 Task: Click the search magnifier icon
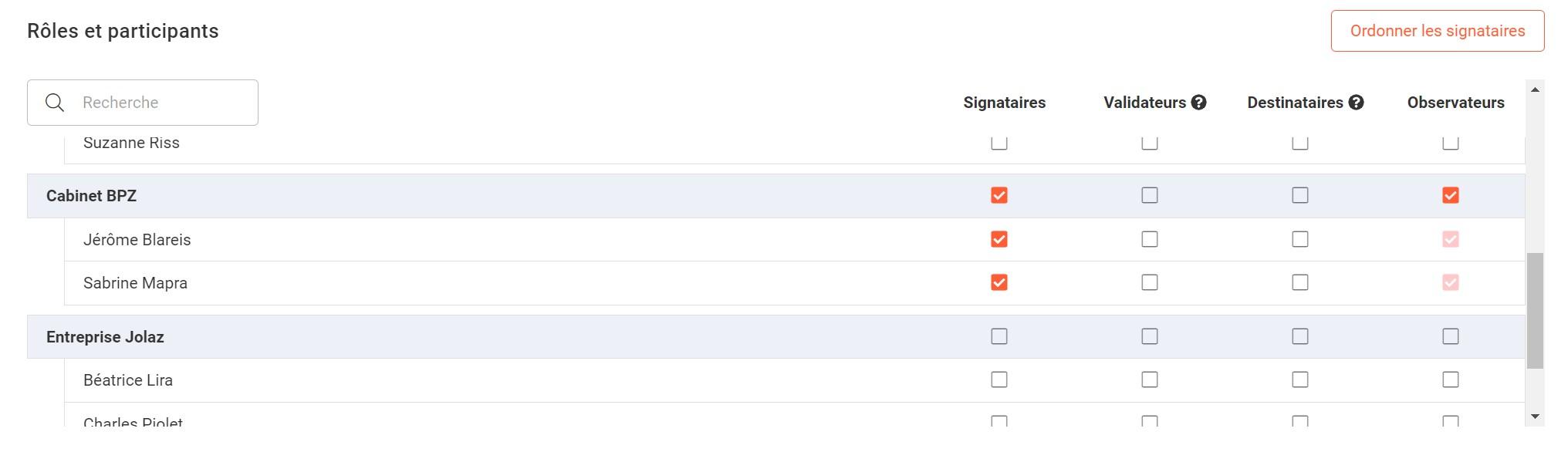click(x=55, y=103)
